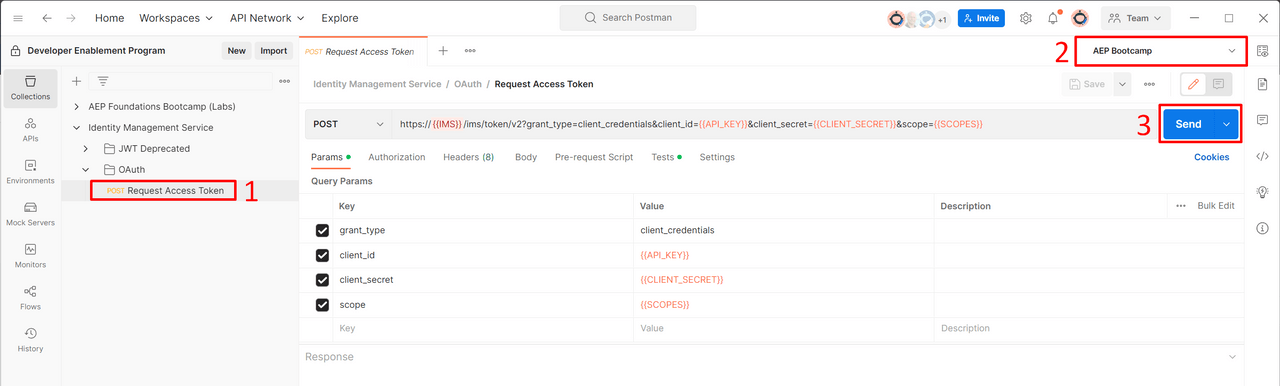Click the Send button
This screenshot has width=1280, height=386.
tap(1188, 124)
